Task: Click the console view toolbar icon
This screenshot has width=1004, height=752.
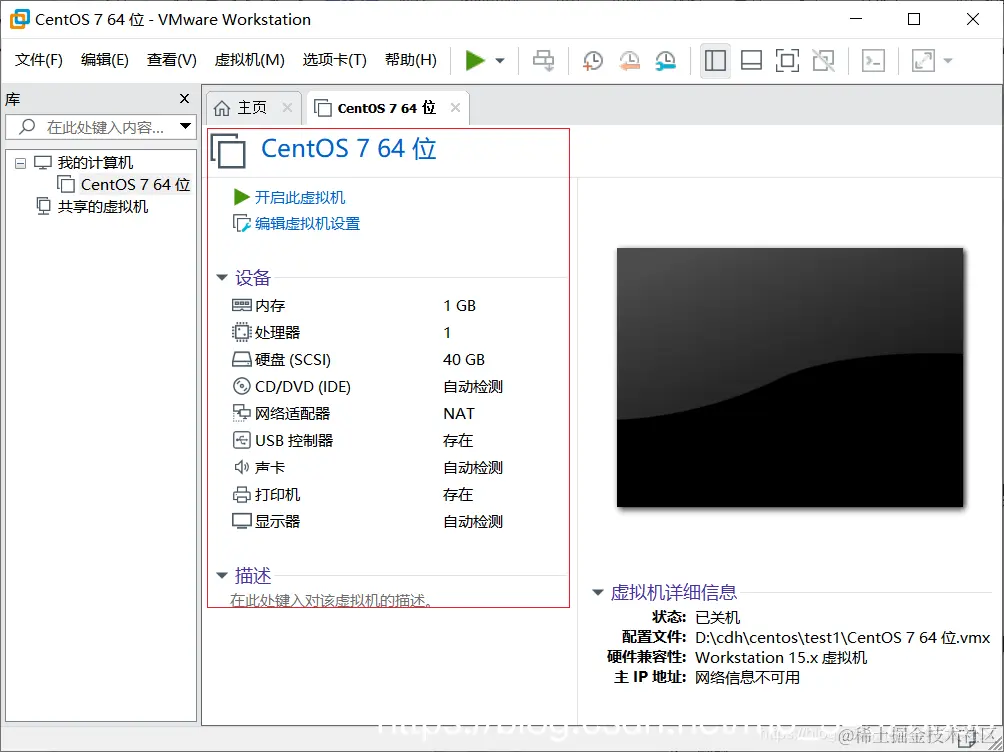Action: [x=873, y=61]
